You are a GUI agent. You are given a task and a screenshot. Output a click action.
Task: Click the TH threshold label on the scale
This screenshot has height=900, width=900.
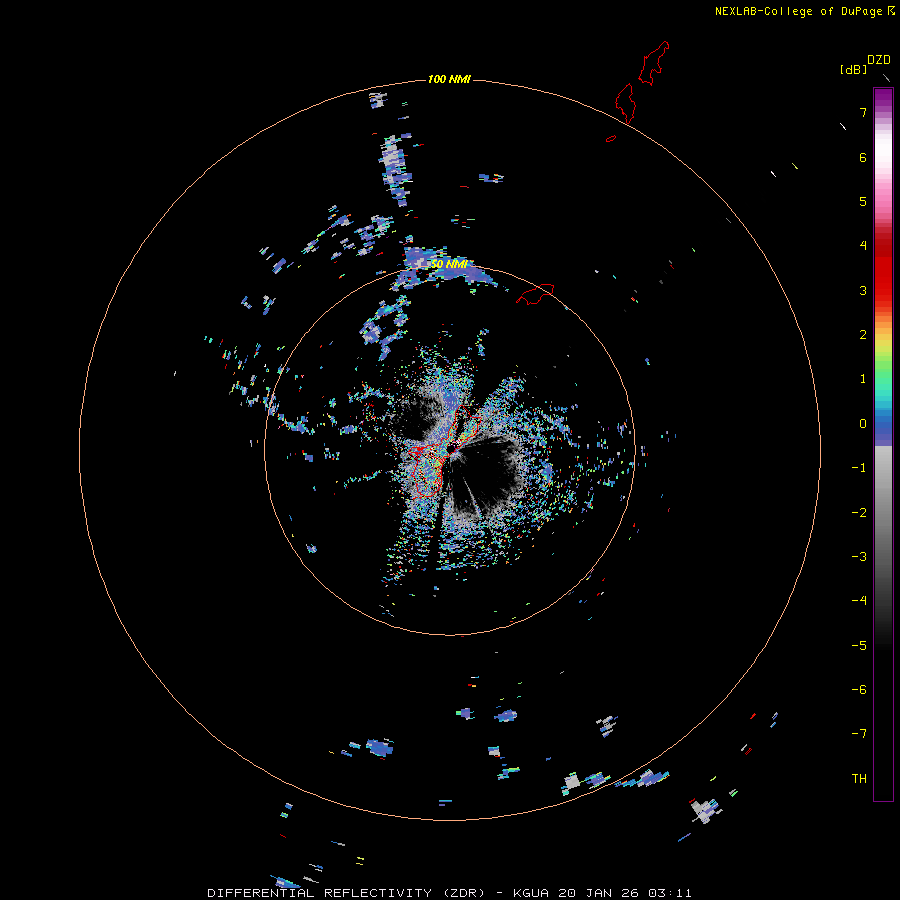click(859, 779)
